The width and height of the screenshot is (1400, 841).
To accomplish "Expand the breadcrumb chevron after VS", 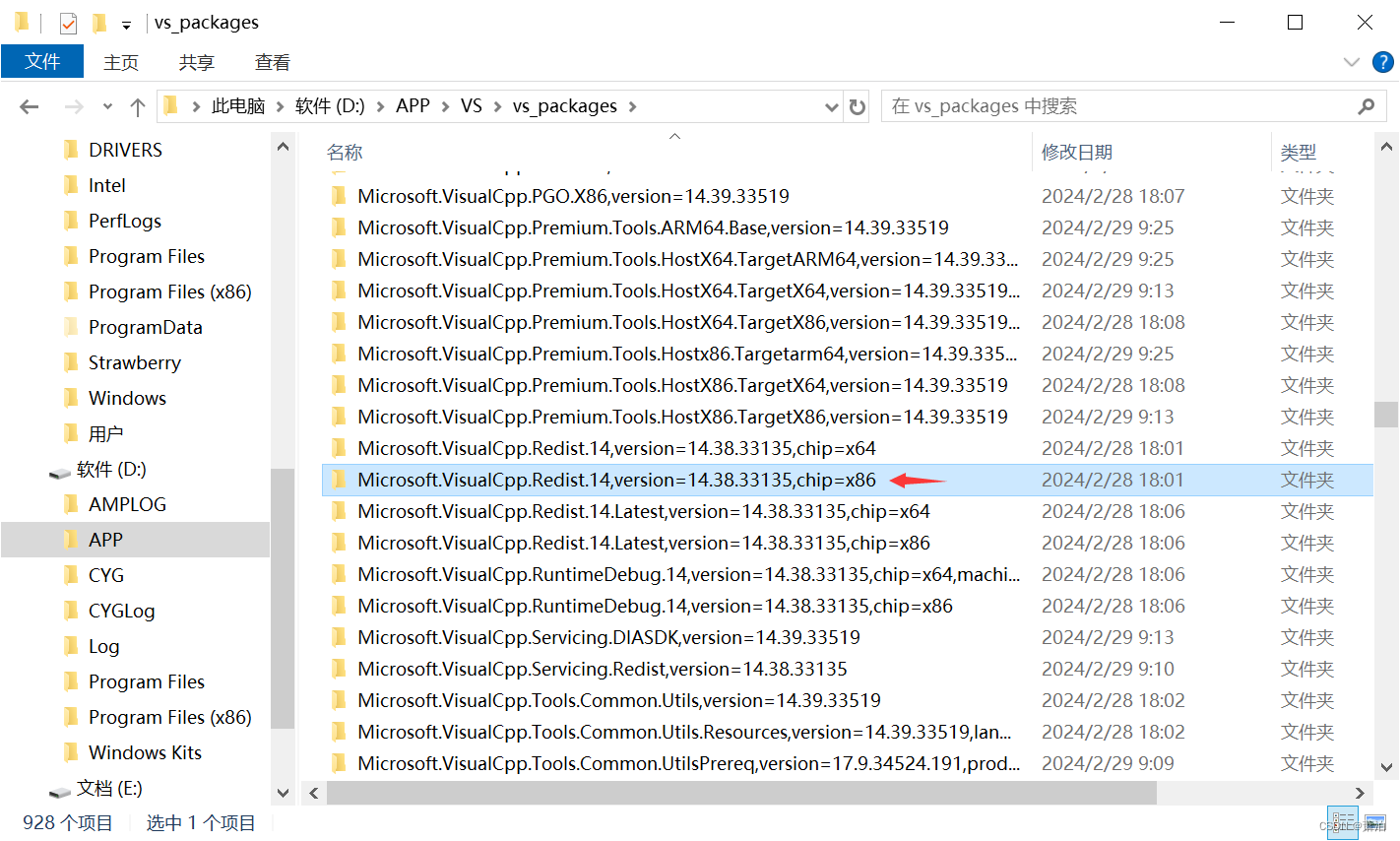I will [499, 105].
